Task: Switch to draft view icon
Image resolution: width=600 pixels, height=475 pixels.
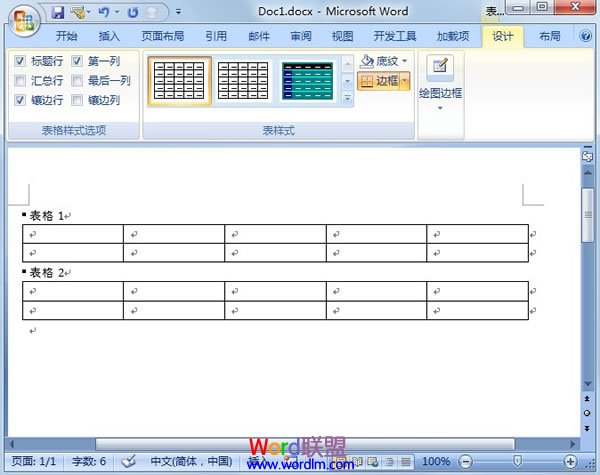Action: point(406,462)
